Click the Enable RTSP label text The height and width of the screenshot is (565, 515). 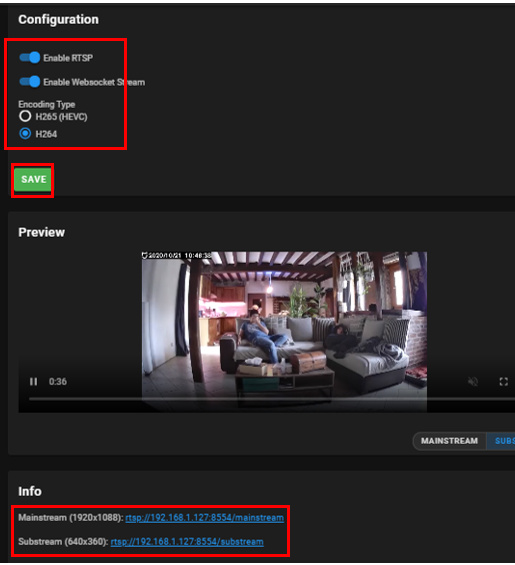point(68,58)
